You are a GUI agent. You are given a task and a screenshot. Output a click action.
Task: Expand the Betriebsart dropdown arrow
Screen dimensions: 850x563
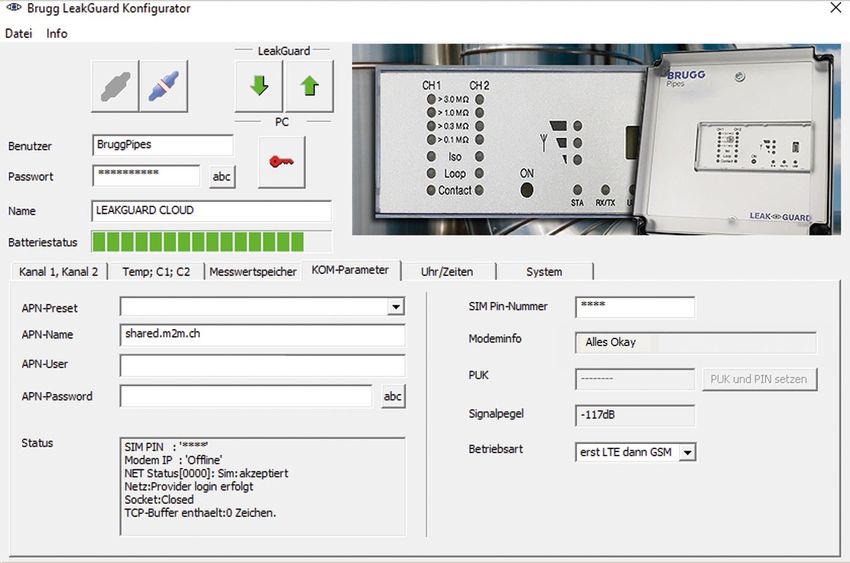(x=687, y=452)
